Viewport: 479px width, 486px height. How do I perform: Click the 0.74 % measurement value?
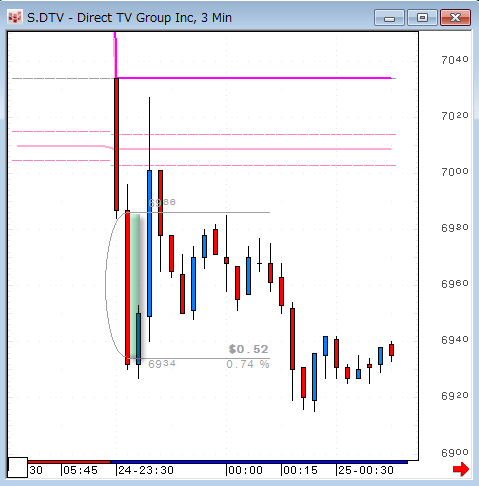(248, 364)
